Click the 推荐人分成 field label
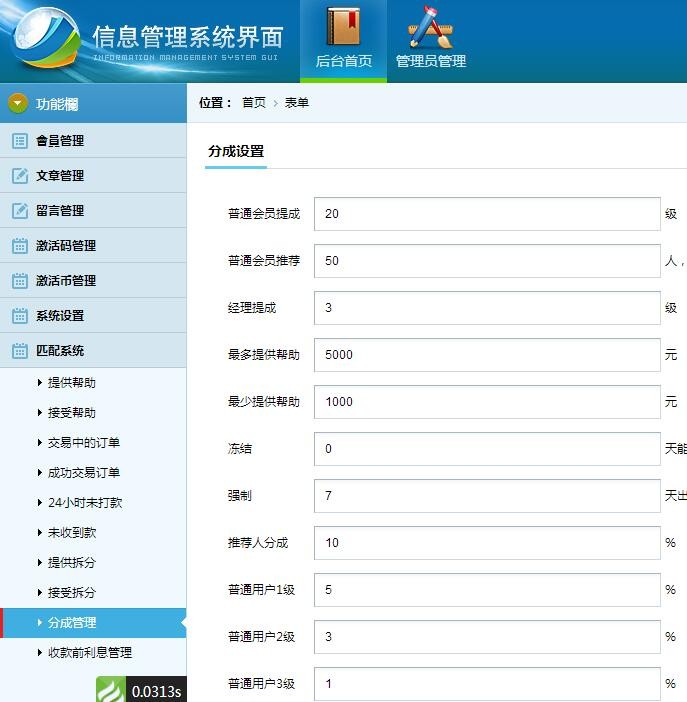 point(258,543)
